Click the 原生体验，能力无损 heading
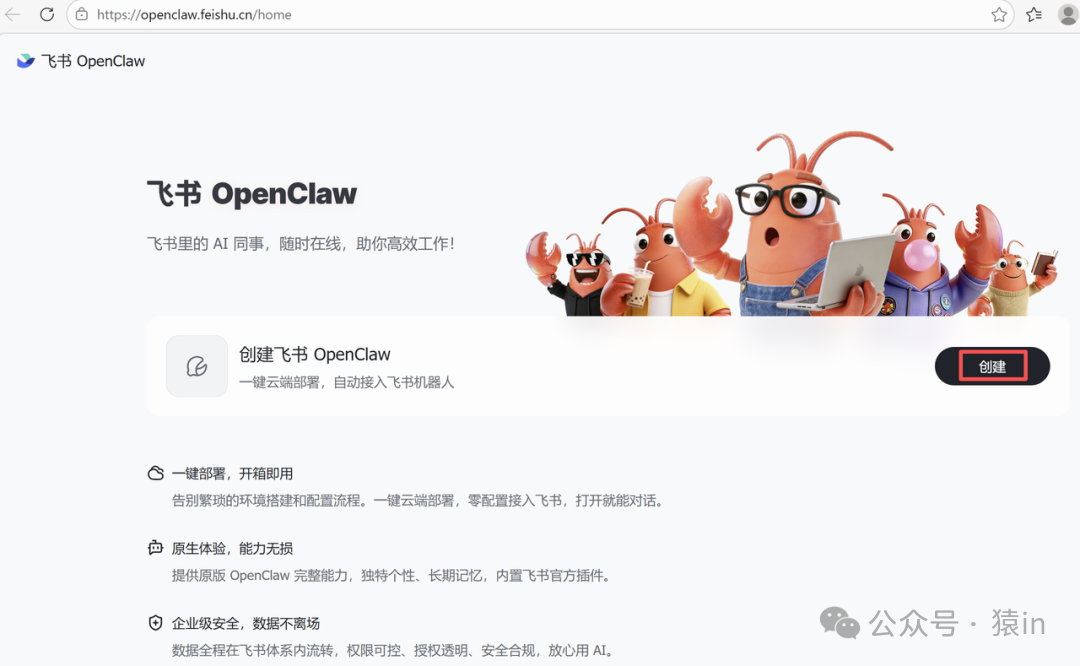The width and height of the screenshot is (1080, 666). 232,549
